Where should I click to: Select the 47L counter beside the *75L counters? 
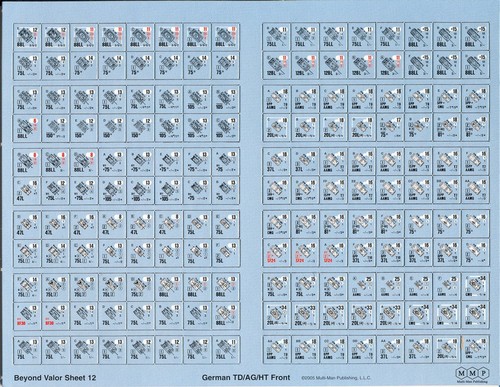click(27, 191)
